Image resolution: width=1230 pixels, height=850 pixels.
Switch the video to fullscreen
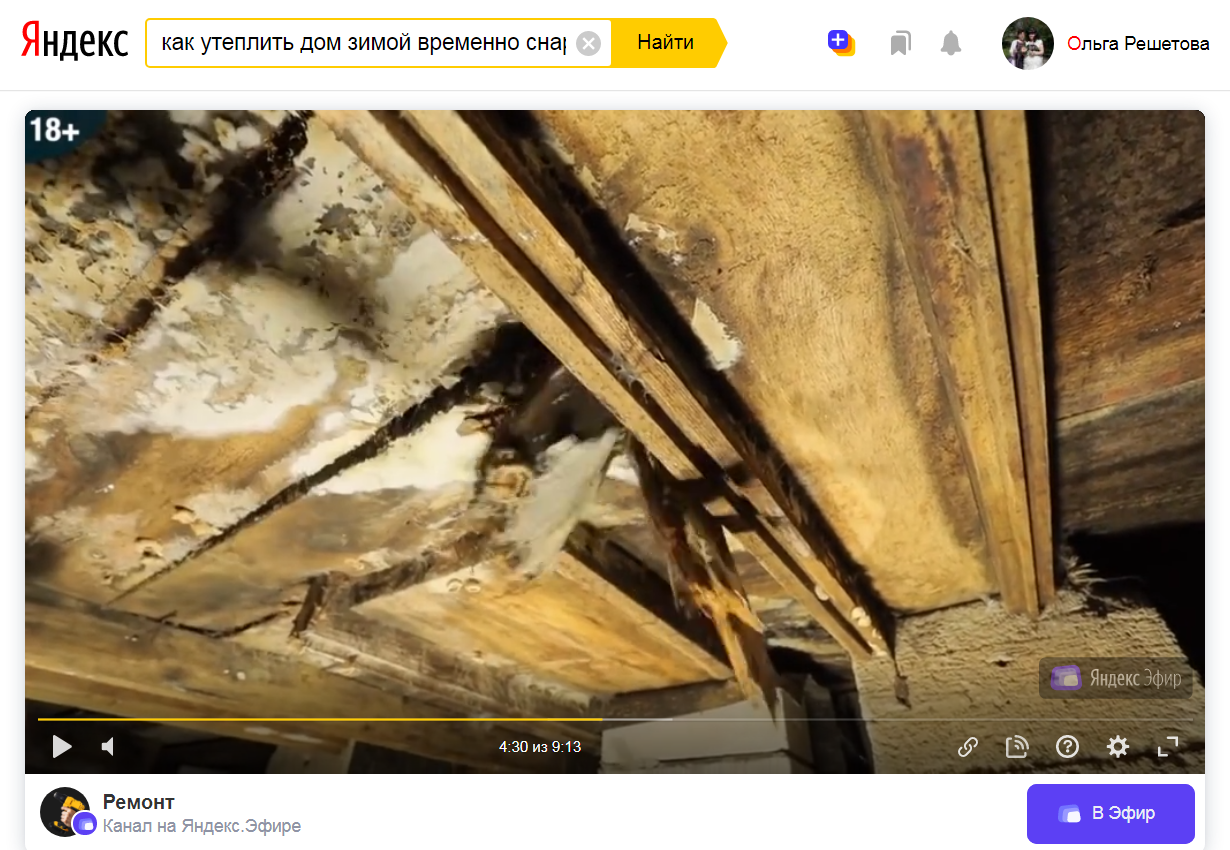click(x=1168, y=747)
